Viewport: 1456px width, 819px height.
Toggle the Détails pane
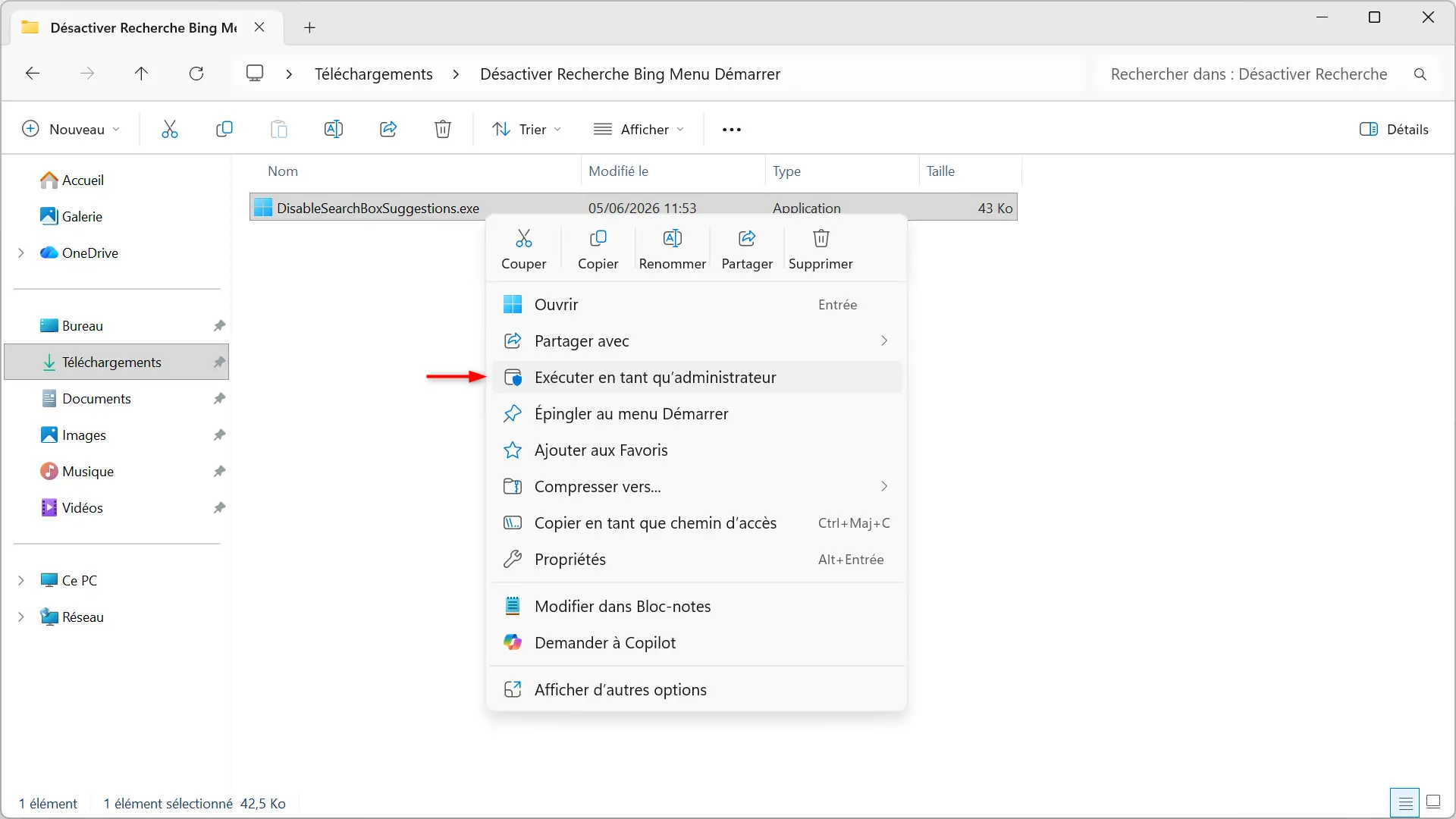1395,129
